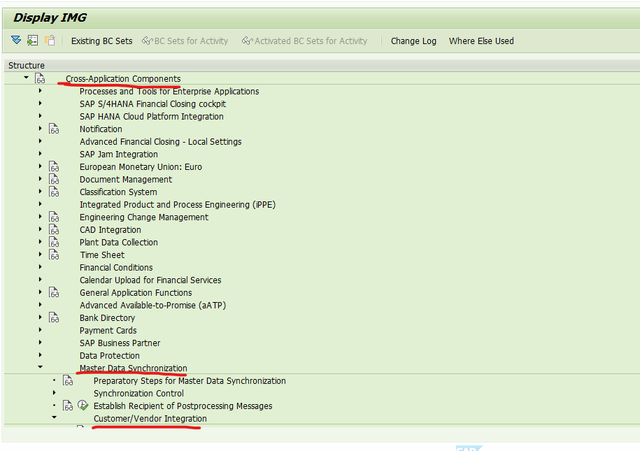Expand the Data Protection node
This screenshot has height=451, width=640.
[40, 355]
